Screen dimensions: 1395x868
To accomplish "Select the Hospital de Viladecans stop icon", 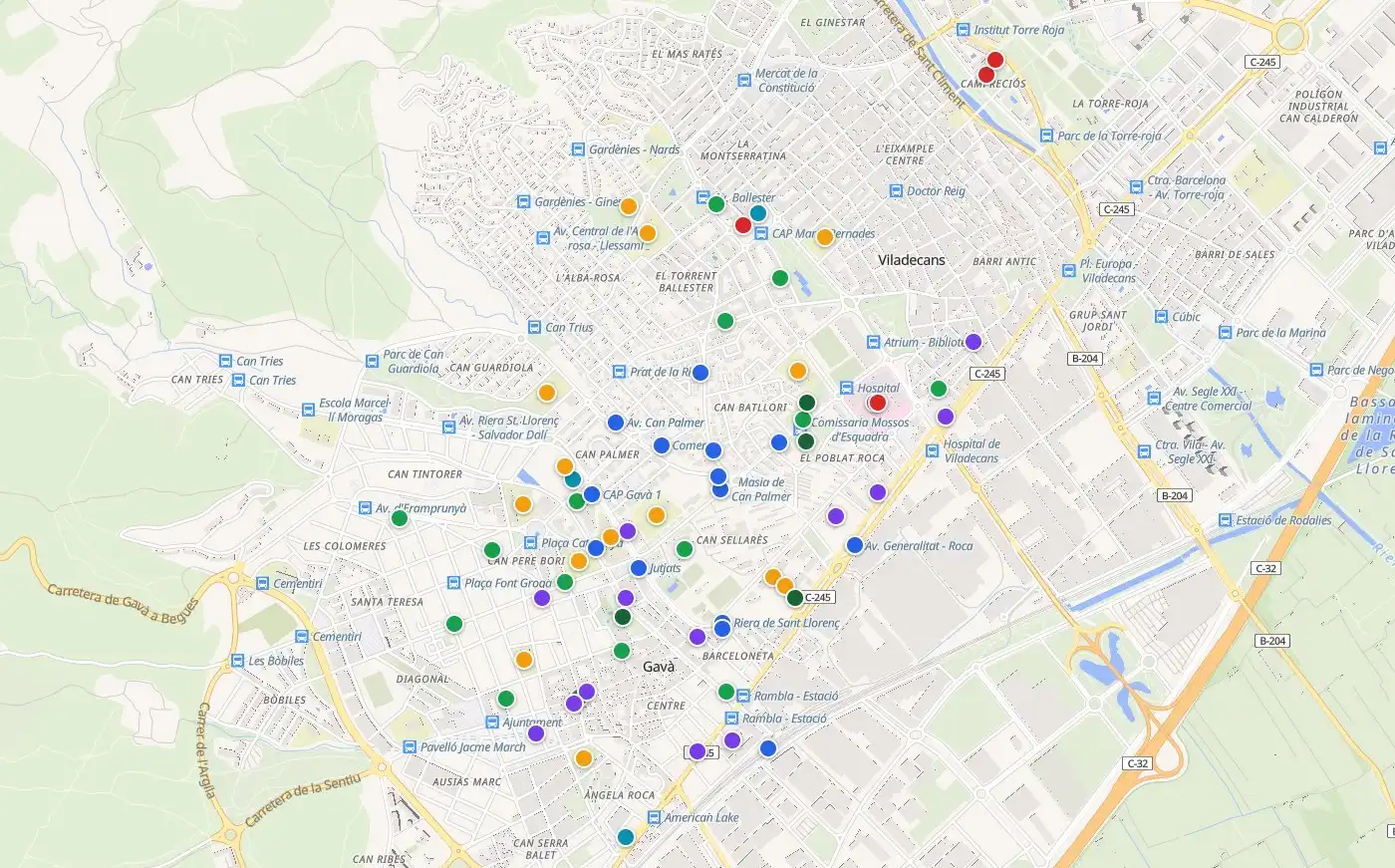I will [933, 451].
